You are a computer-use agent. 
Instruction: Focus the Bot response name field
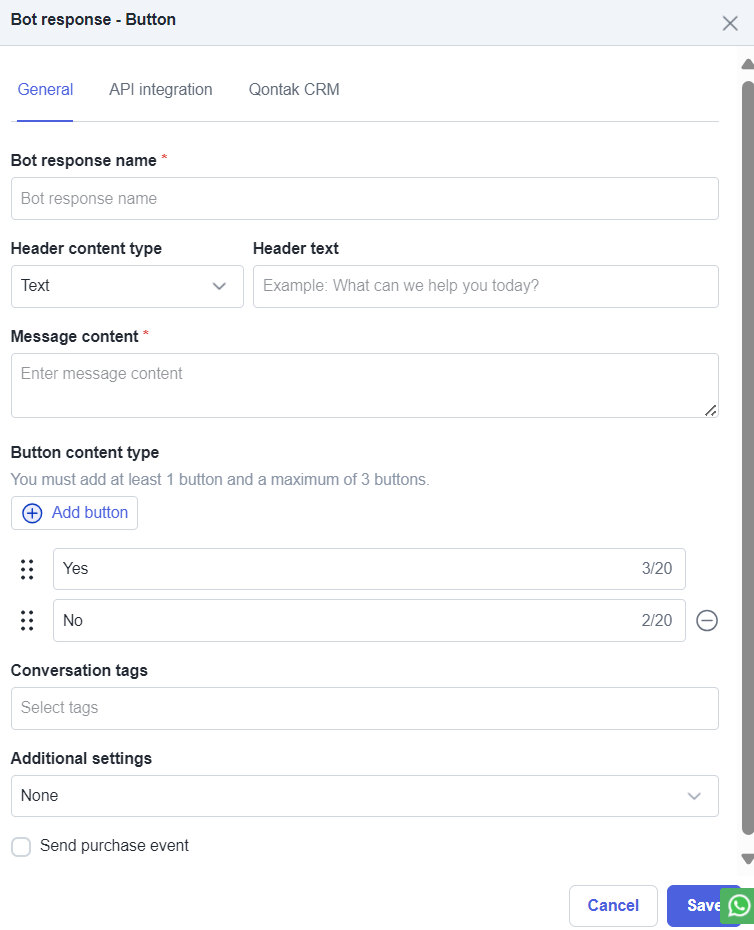click(364, 199)
